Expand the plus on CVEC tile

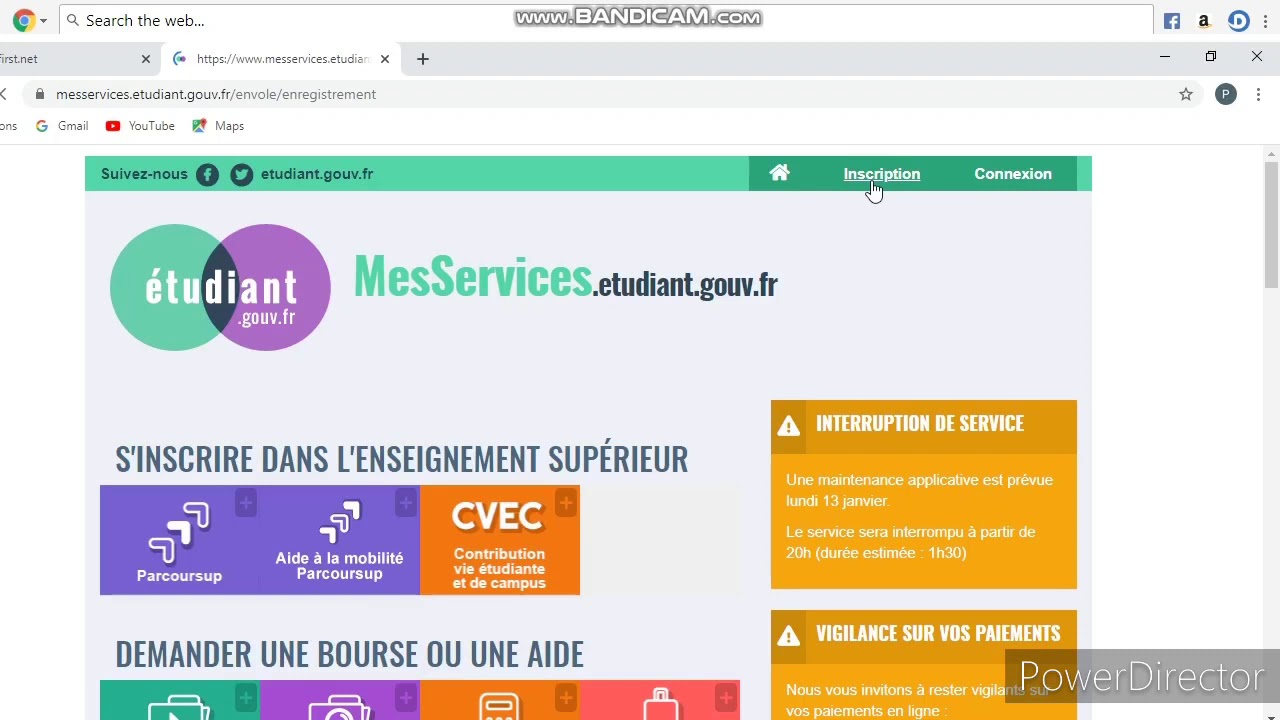pos(566,502)
